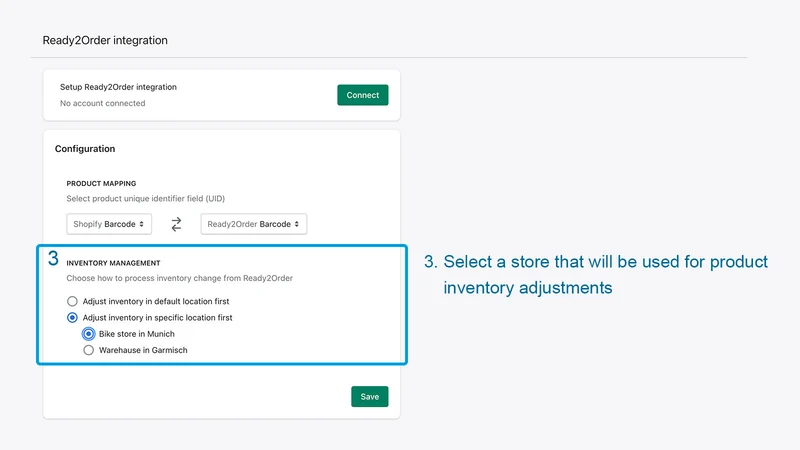Click the 'No account connected' text
Viewport: 800px width, 450px height.
[103, 103]
